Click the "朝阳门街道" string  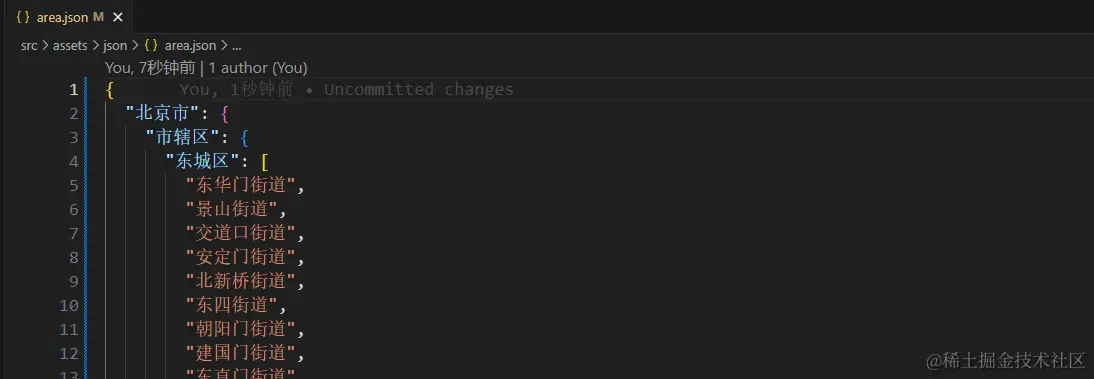(241, 328)
